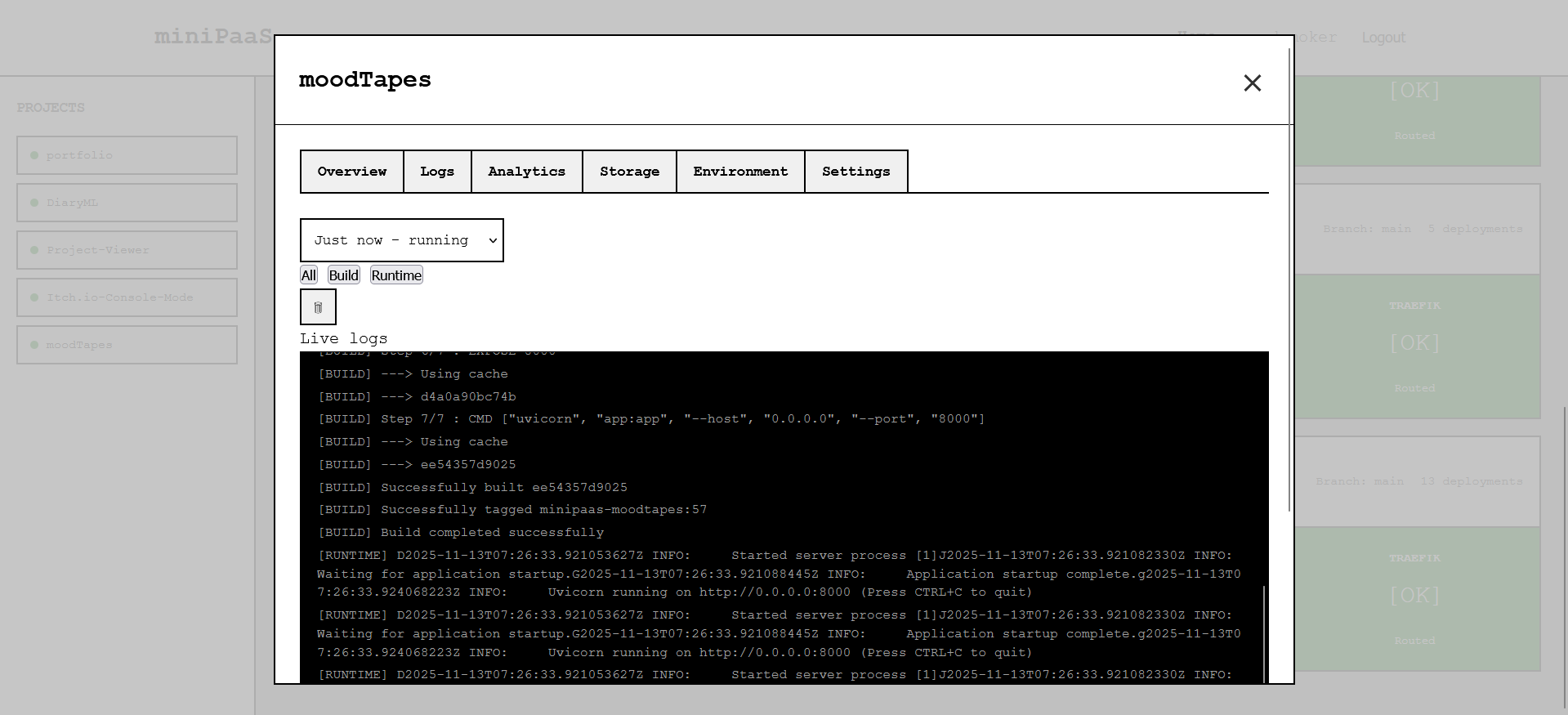Select the portfolio project in sidebar
The height and width of the screenshot is (715, 1568).
[x=127, y=155]
